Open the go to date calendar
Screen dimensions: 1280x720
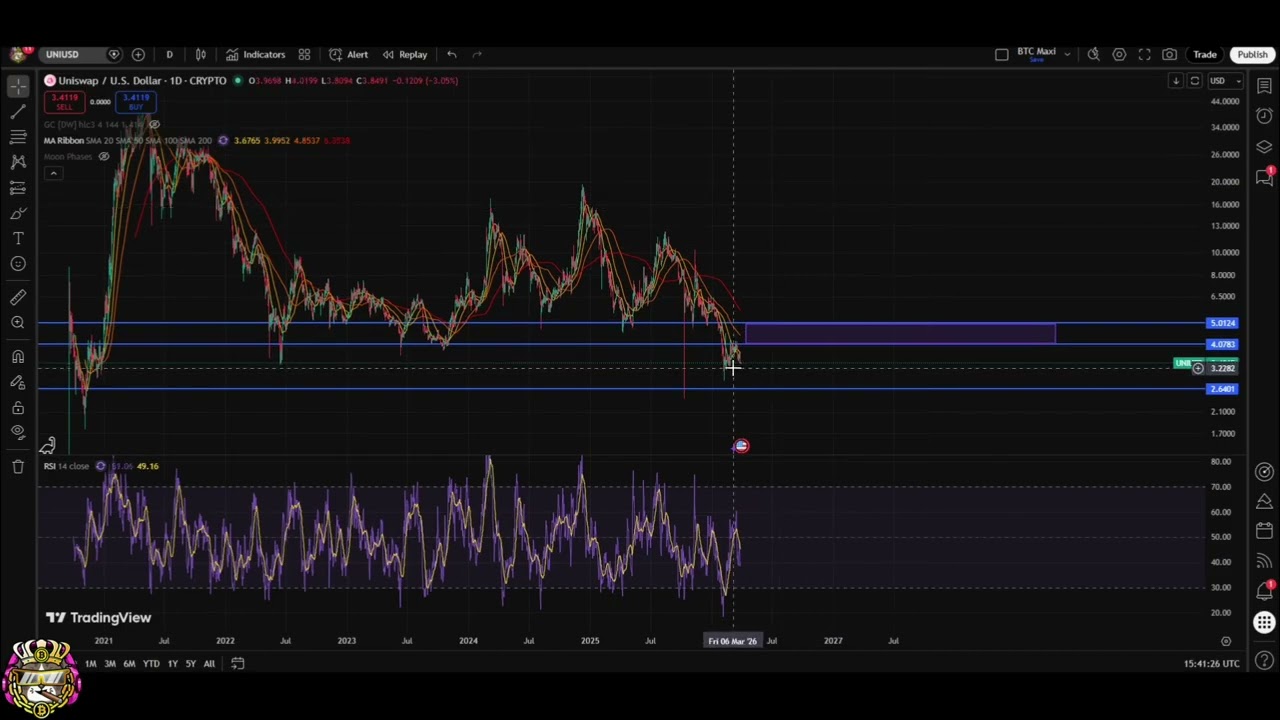pyautogui.click(x=237, y=663)
